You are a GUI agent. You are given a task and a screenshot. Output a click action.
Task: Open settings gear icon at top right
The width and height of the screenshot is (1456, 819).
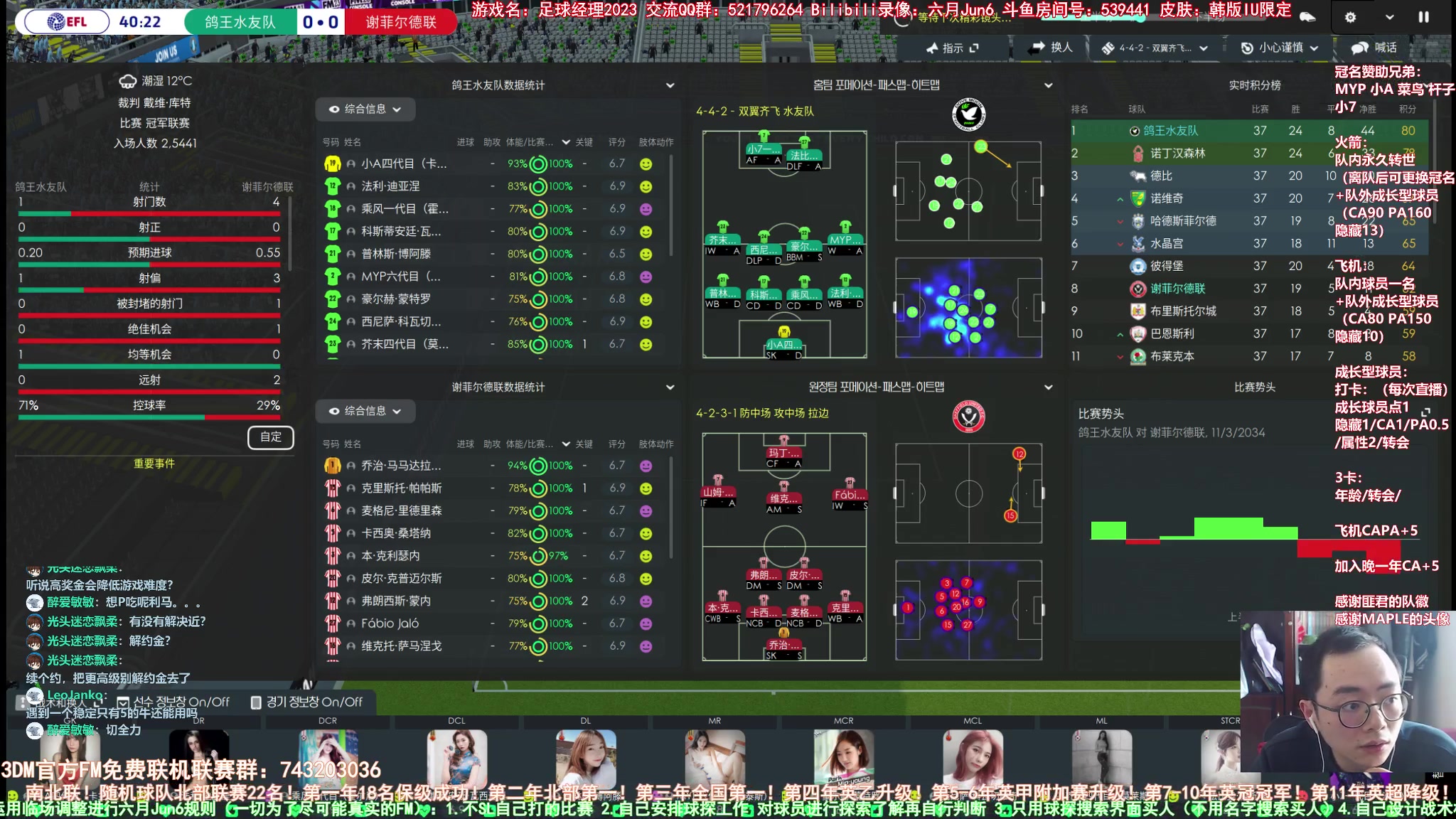click(x=1350, y=17)
